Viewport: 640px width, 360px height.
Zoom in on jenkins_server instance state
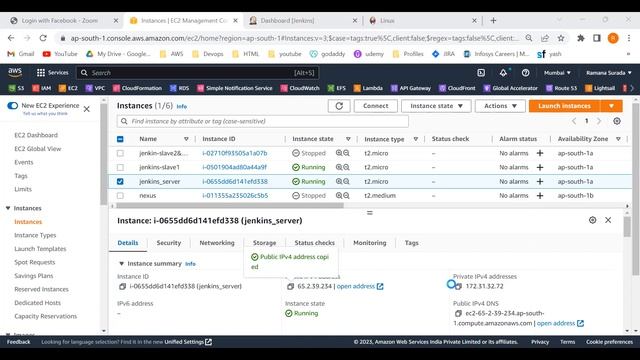click(339, 181)
